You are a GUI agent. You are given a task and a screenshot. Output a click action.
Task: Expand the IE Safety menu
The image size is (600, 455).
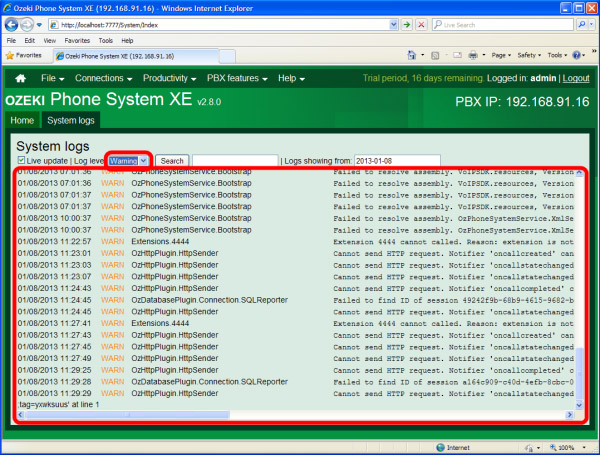(x=529, y=55)
